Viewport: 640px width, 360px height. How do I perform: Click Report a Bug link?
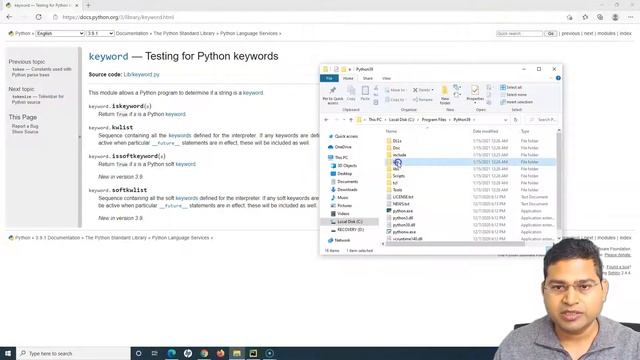coord(25,126)
